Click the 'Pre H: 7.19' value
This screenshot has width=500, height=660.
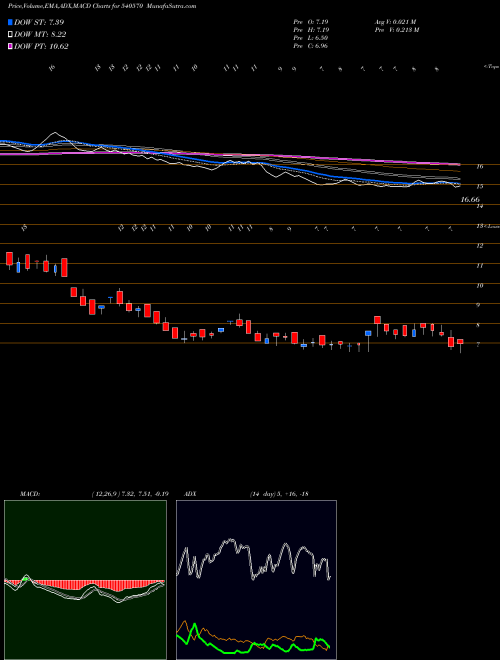point(311,30)
